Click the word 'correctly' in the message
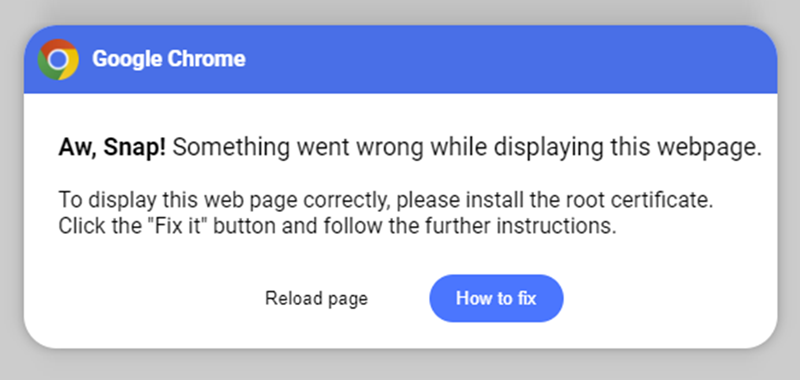This screenshot has height=380, width=800. tap(347, 201)
